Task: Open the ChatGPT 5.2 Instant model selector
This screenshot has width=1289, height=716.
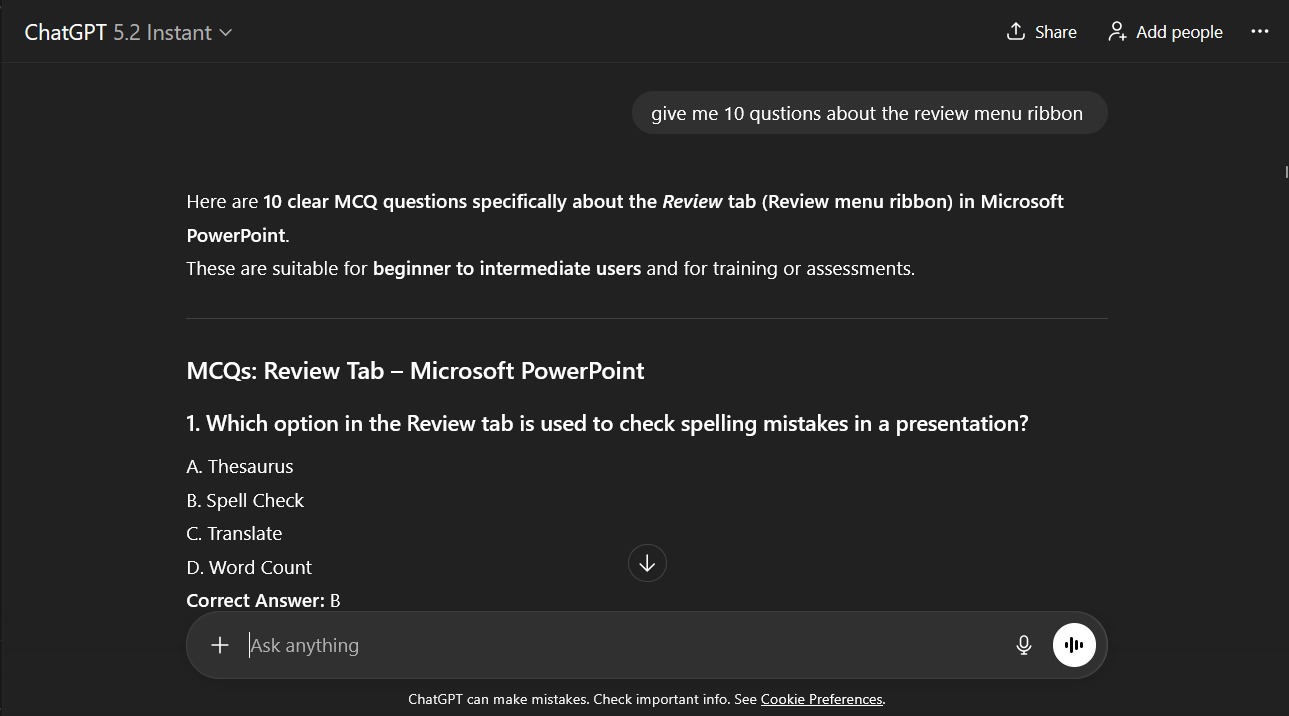Action: (x=128, y=32)
